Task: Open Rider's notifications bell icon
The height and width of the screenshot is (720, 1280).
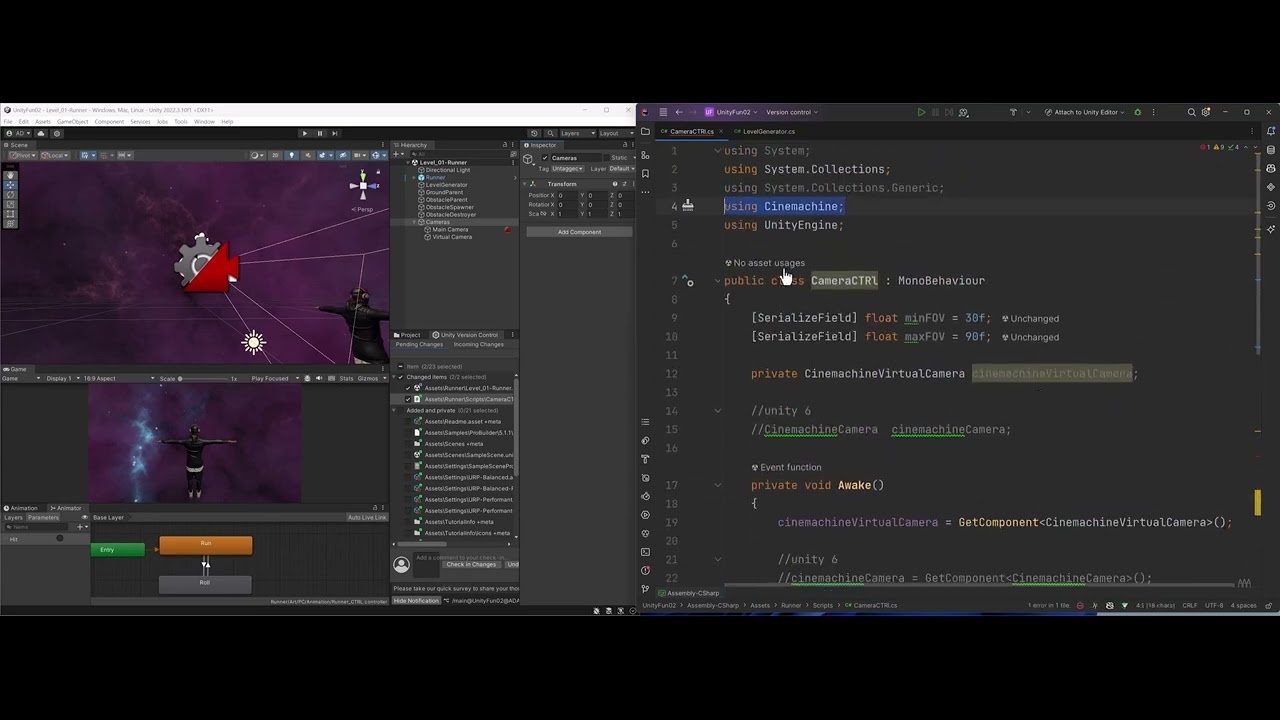Action: (x=1270, y=132)
